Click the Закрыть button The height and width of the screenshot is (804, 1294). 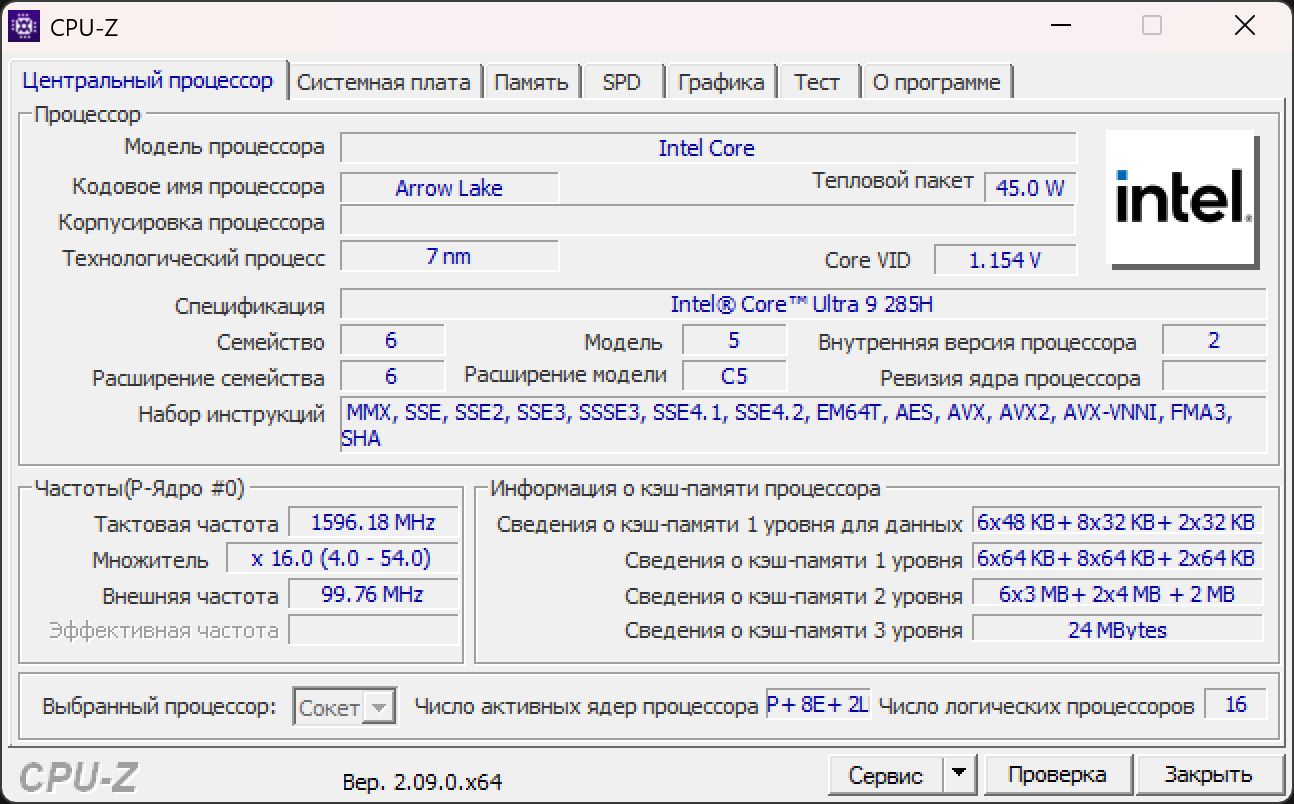tap(1208, 774)
